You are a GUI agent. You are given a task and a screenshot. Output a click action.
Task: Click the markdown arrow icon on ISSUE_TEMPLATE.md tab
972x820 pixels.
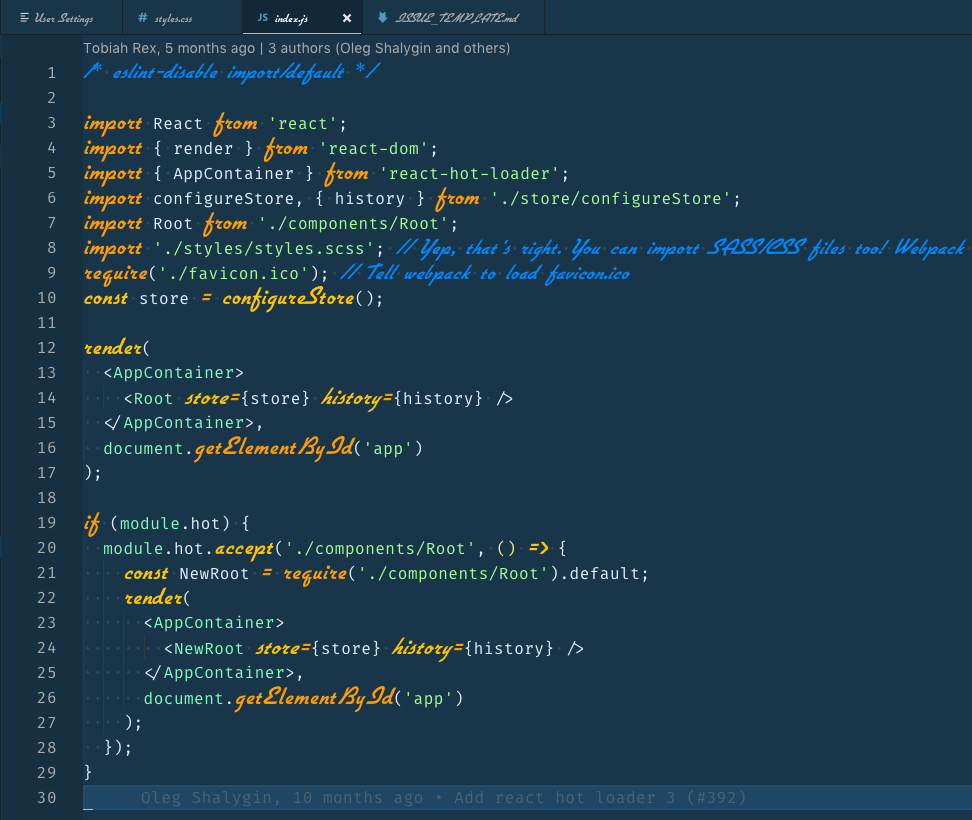[x=383, y=18]
